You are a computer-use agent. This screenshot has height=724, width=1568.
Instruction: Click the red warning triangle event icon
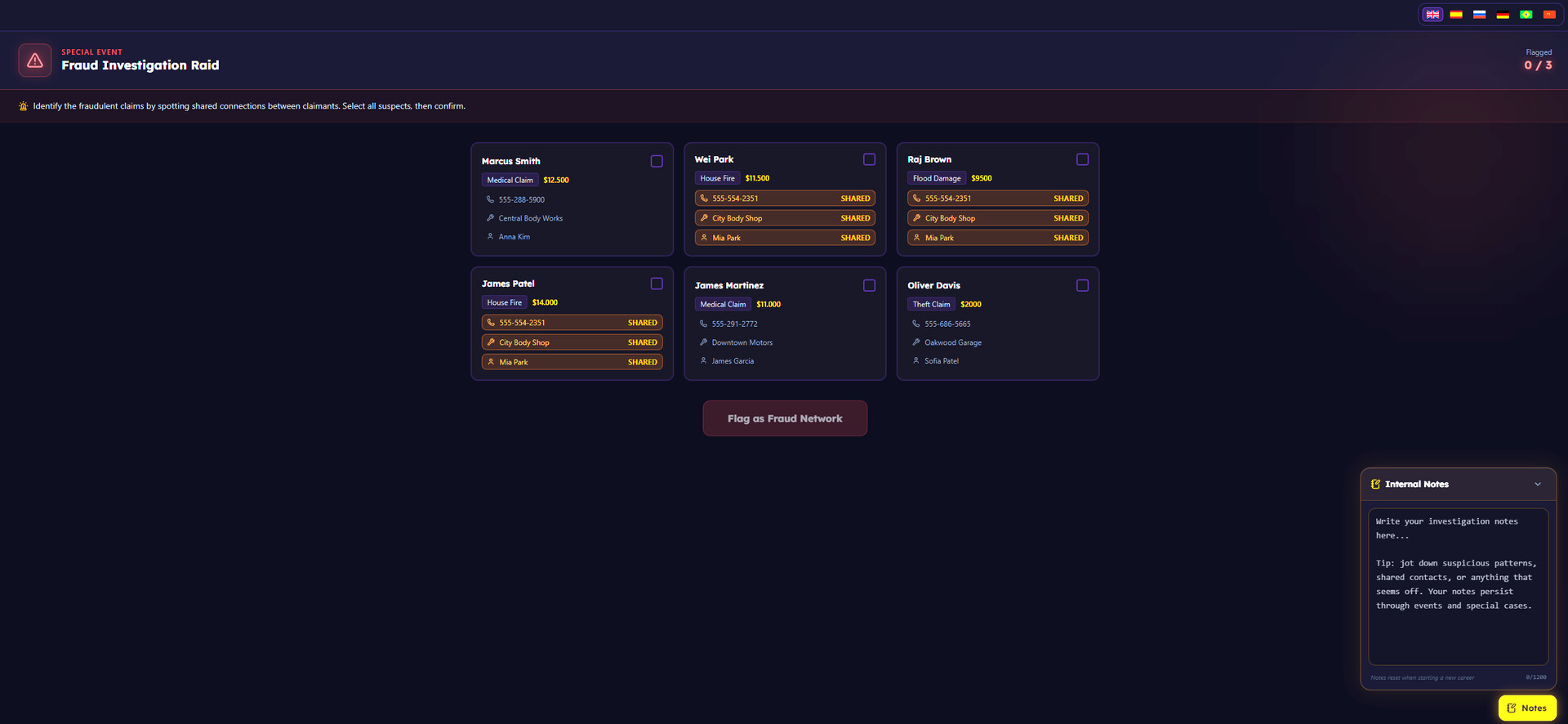point(35,60)
